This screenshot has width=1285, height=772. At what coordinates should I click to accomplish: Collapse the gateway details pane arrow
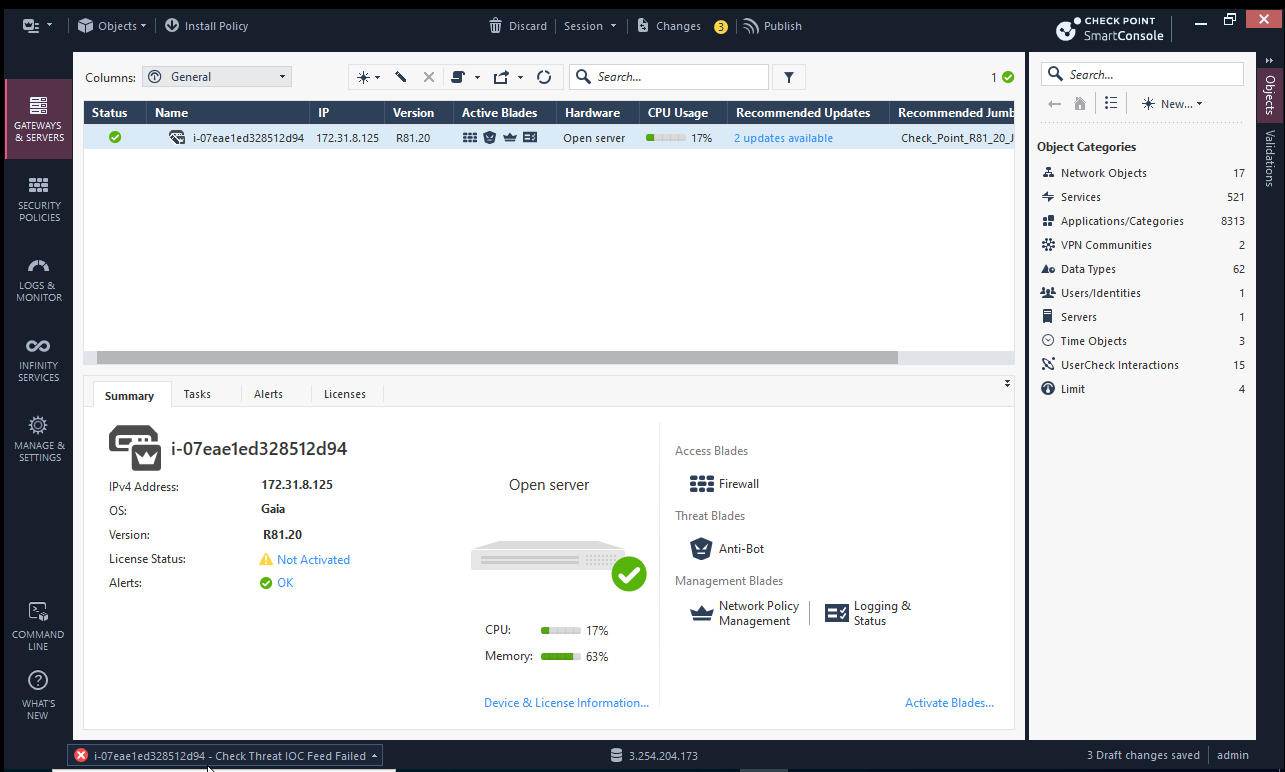[x=1007, y=383]
